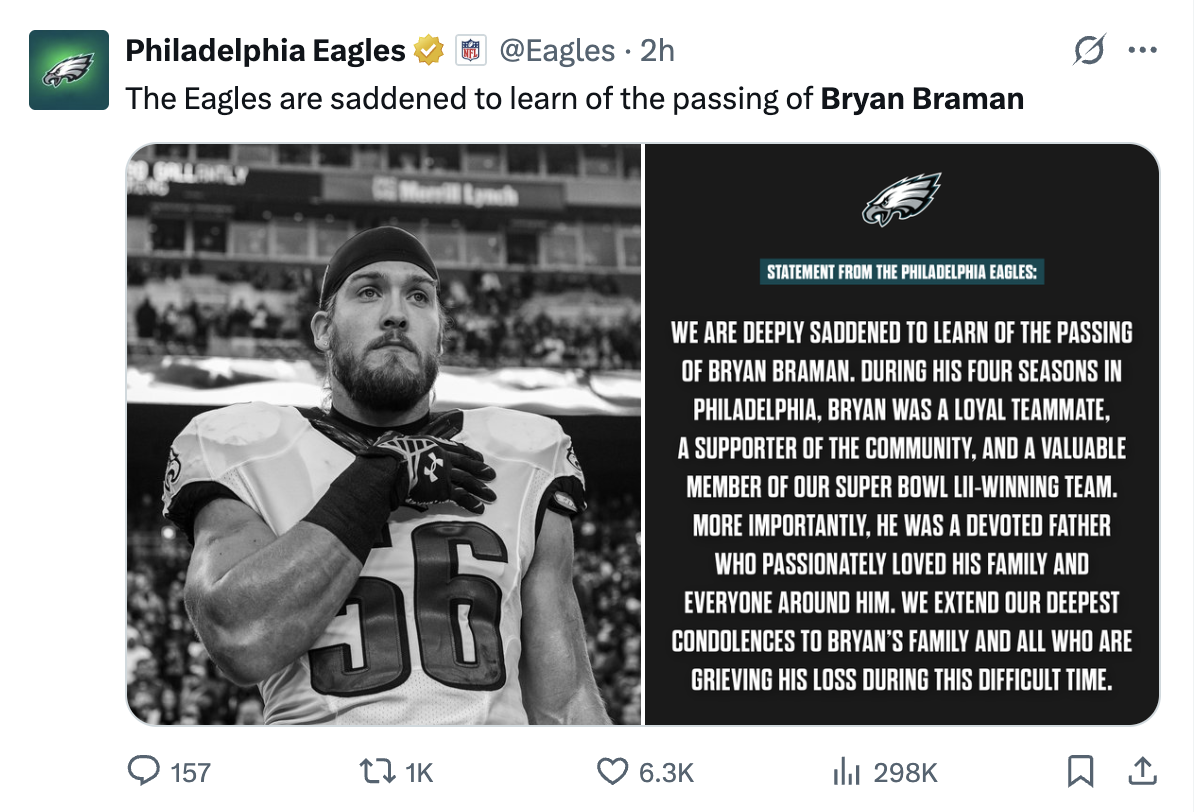The height and width of the screenshot is (812, 1194).
Task: Open view analytics bar chart icon
Action: (847, 771)
